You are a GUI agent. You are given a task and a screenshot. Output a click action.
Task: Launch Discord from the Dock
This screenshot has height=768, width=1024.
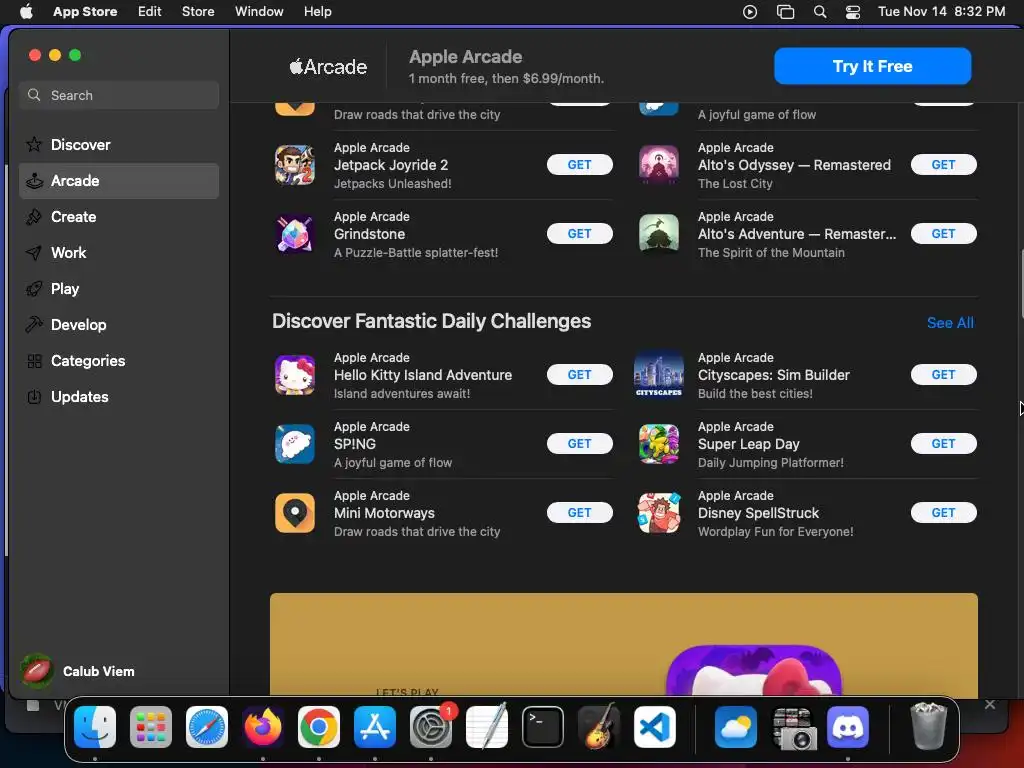(848, 727)
